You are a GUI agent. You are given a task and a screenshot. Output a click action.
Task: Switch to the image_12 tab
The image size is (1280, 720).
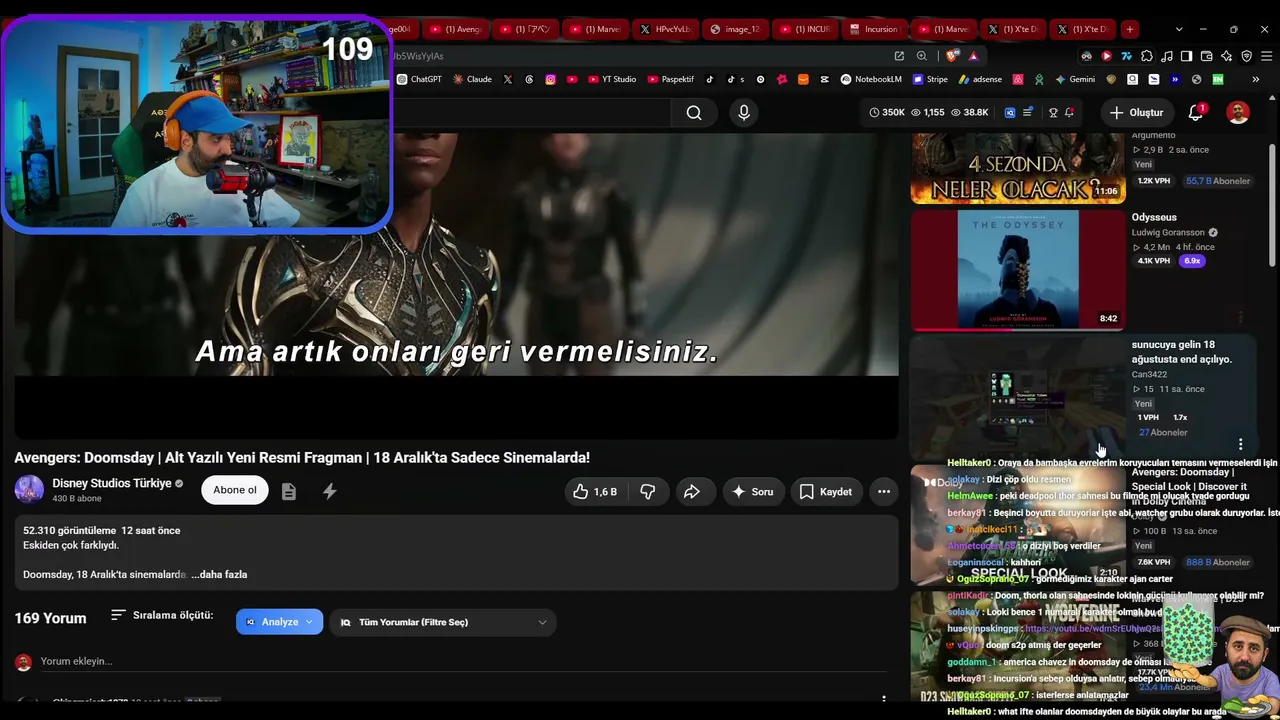pos(735,29)
